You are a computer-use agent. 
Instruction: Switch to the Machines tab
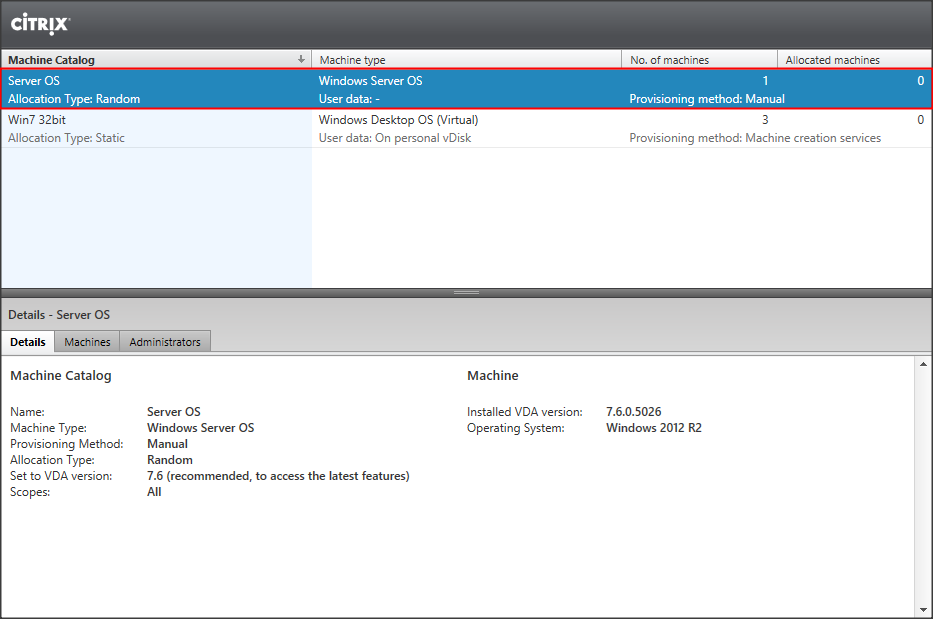[87, 342]
